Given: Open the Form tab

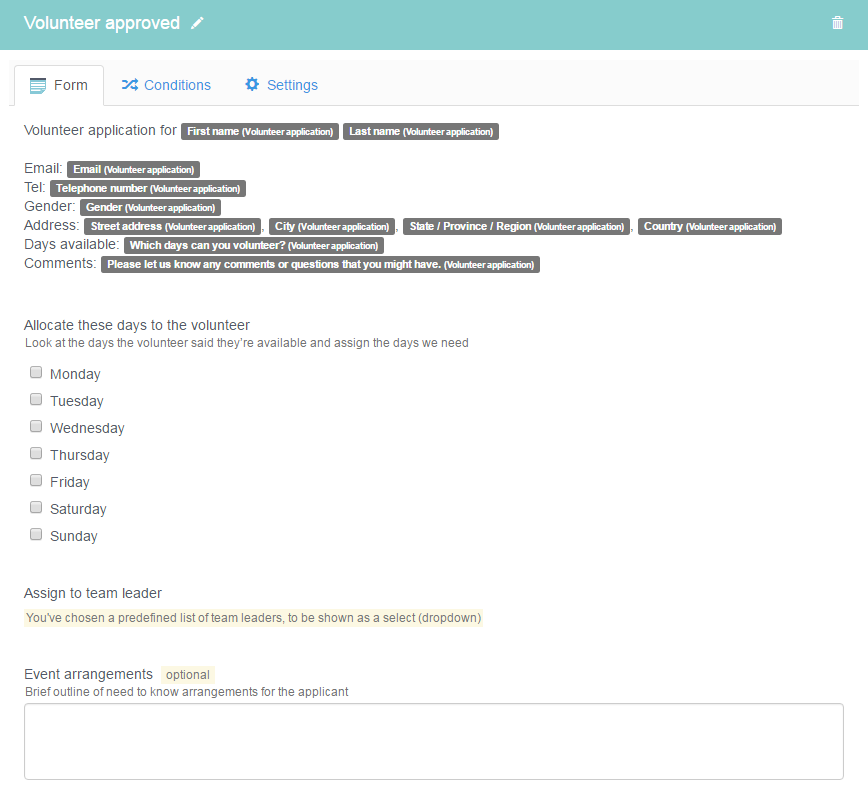Looking at the screenshot, I should click(60, 85).
